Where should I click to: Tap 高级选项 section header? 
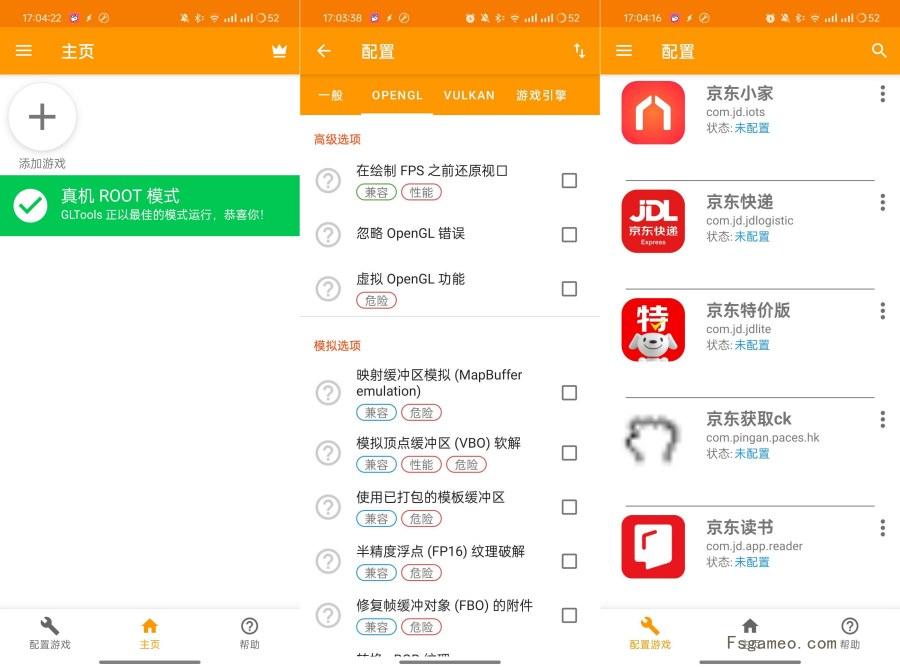pos(338,139)
